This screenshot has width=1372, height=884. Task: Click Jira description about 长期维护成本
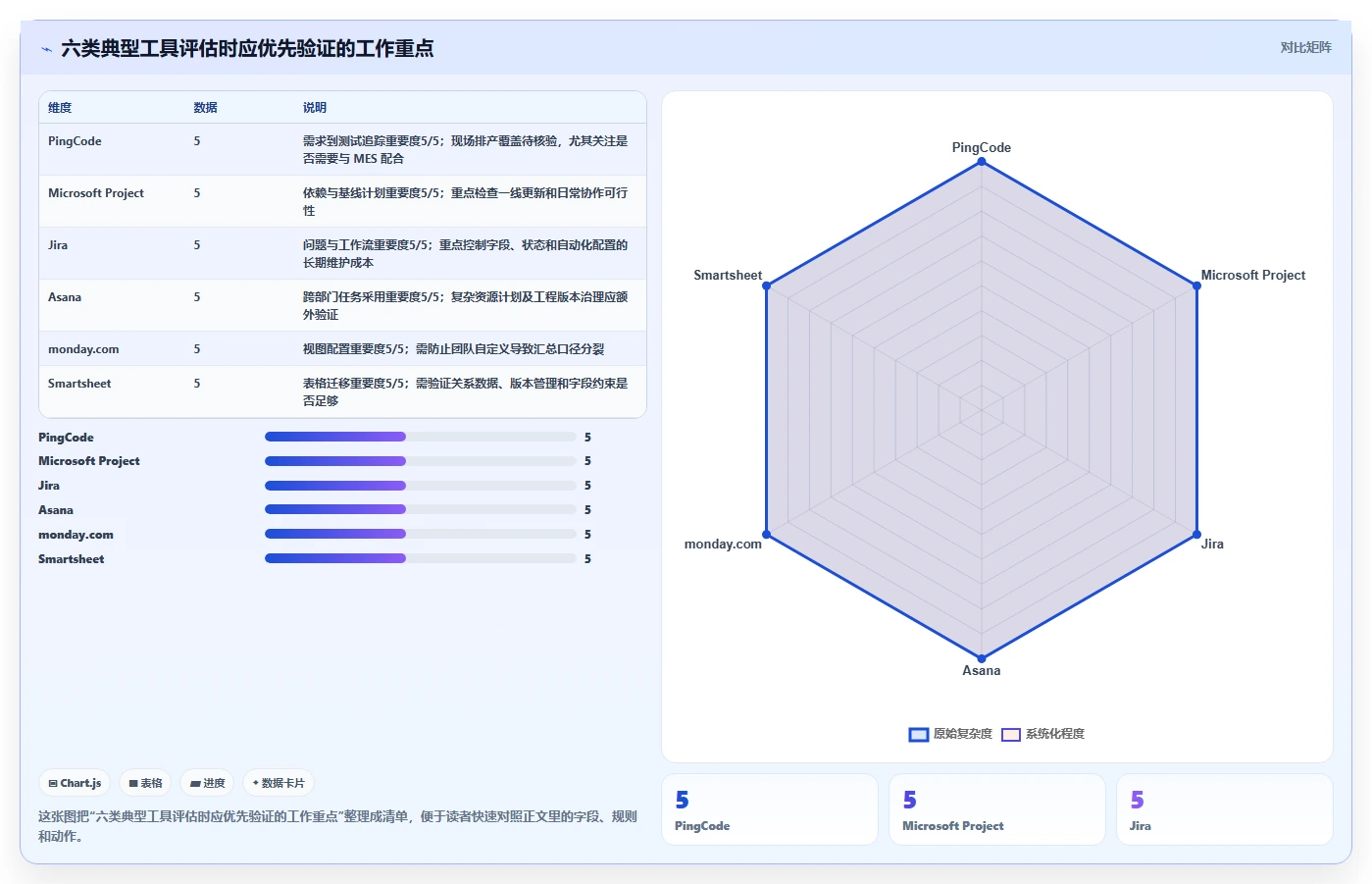click(x=466, y=254)
